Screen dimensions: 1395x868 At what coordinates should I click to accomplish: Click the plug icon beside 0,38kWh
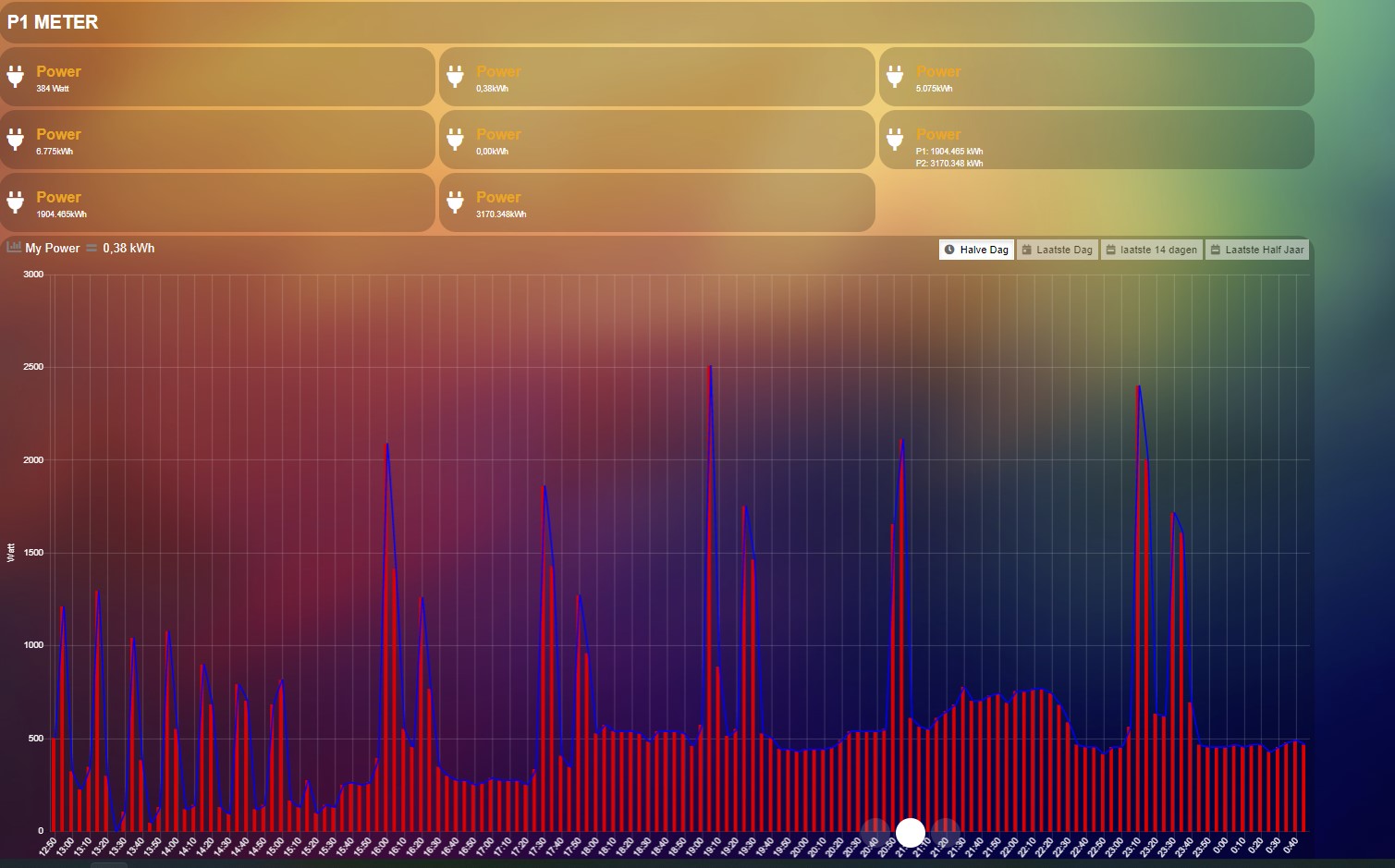455,77
